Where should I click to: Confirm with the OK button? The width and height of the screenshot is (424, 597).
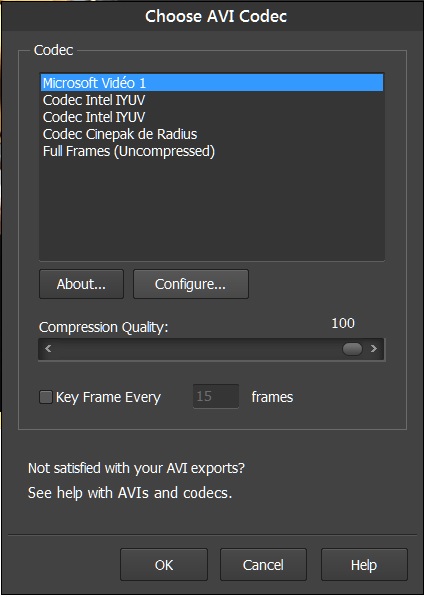click(x=164, y=565)
